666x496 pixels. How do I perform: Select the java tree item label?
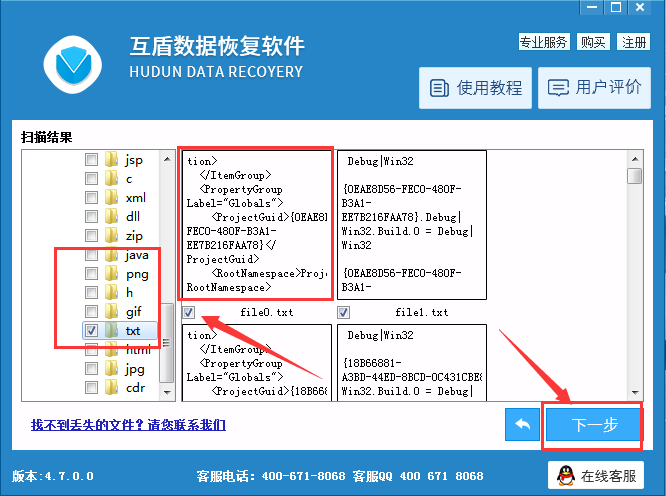(x=137, y=255)
